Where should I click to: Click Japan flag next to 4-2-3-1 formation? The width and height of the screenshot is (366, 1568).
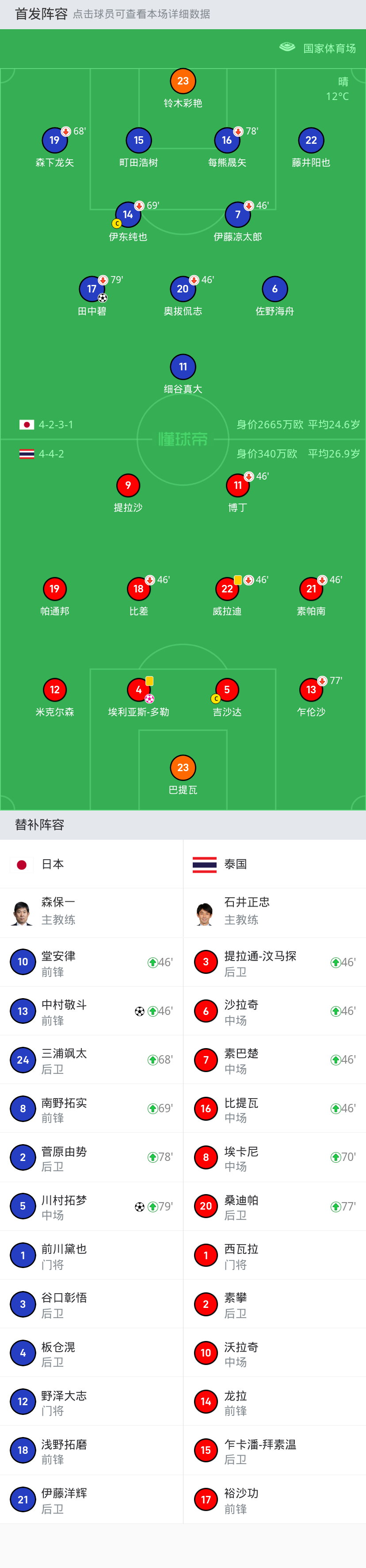click(x=27, y=425)
